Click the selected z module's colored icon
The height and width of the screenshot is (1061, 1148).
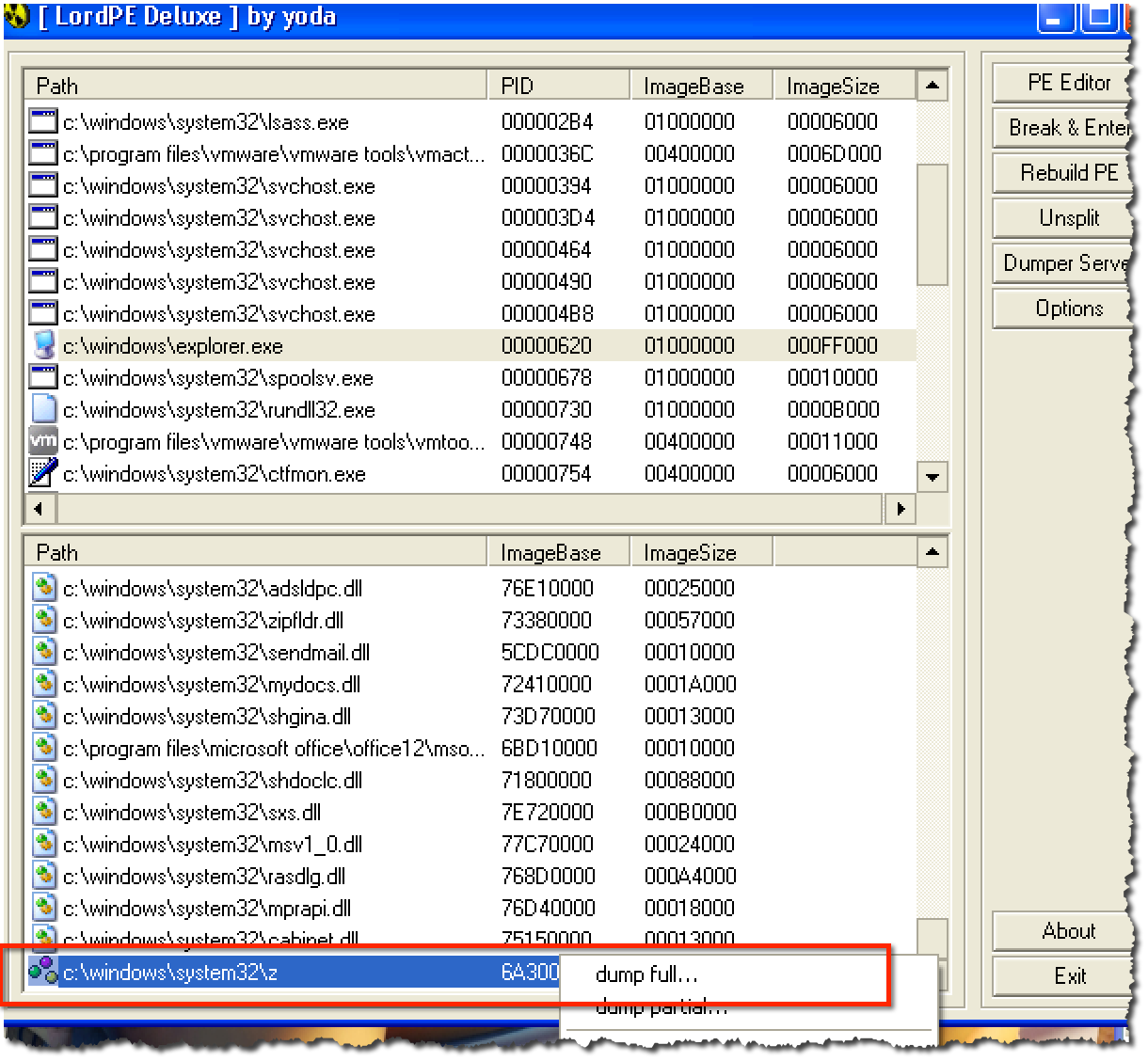(41, 972)
